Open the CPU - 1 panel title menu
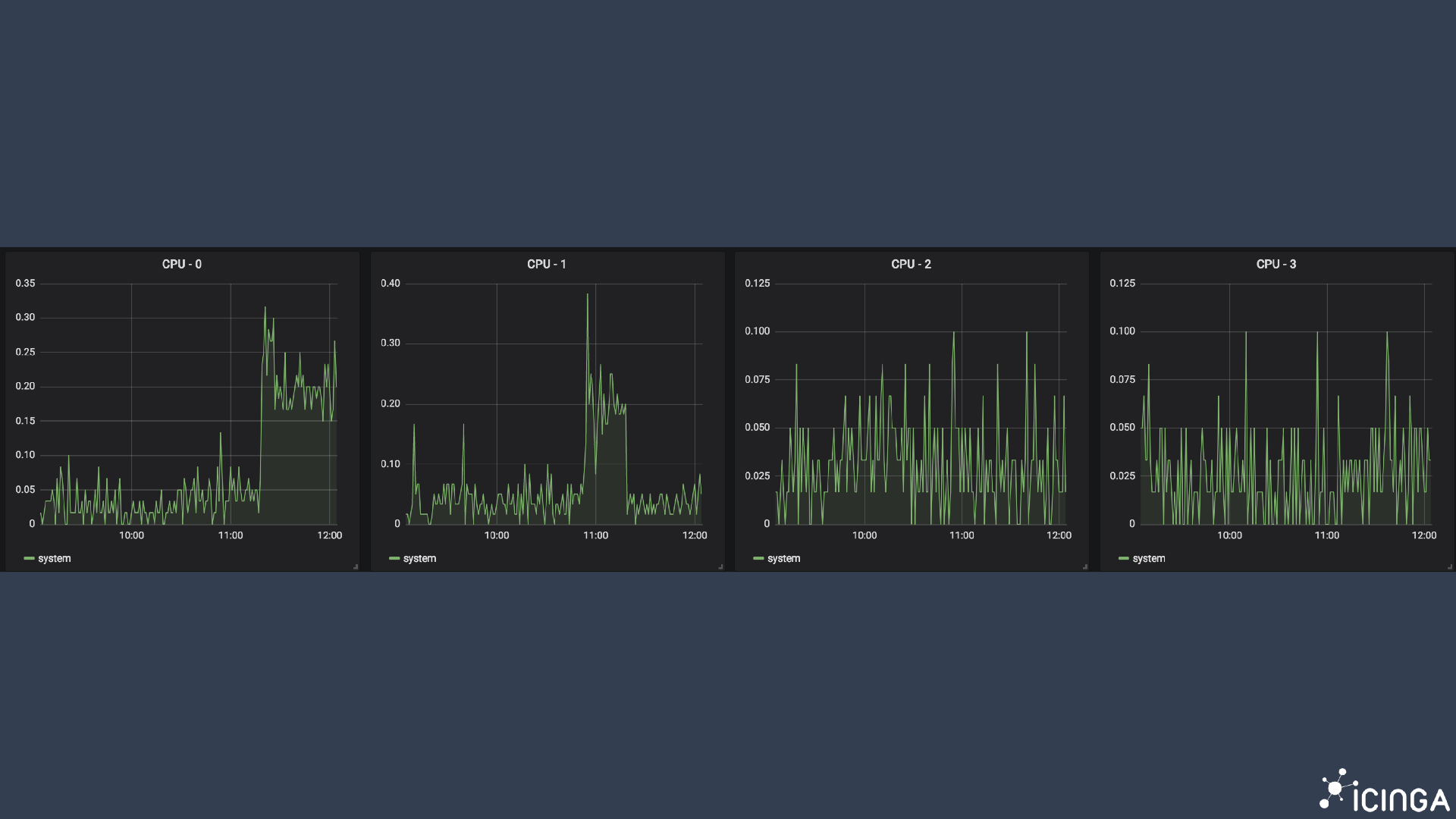The image size is (1456, 819). [x=546, y=264]
